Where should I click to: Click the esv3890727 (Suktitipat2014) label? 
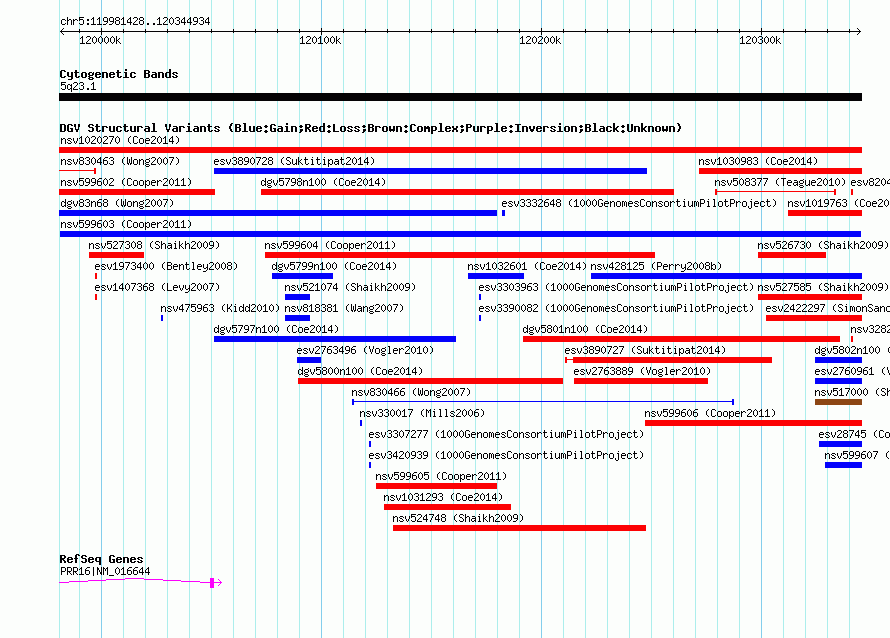point(645,350)
